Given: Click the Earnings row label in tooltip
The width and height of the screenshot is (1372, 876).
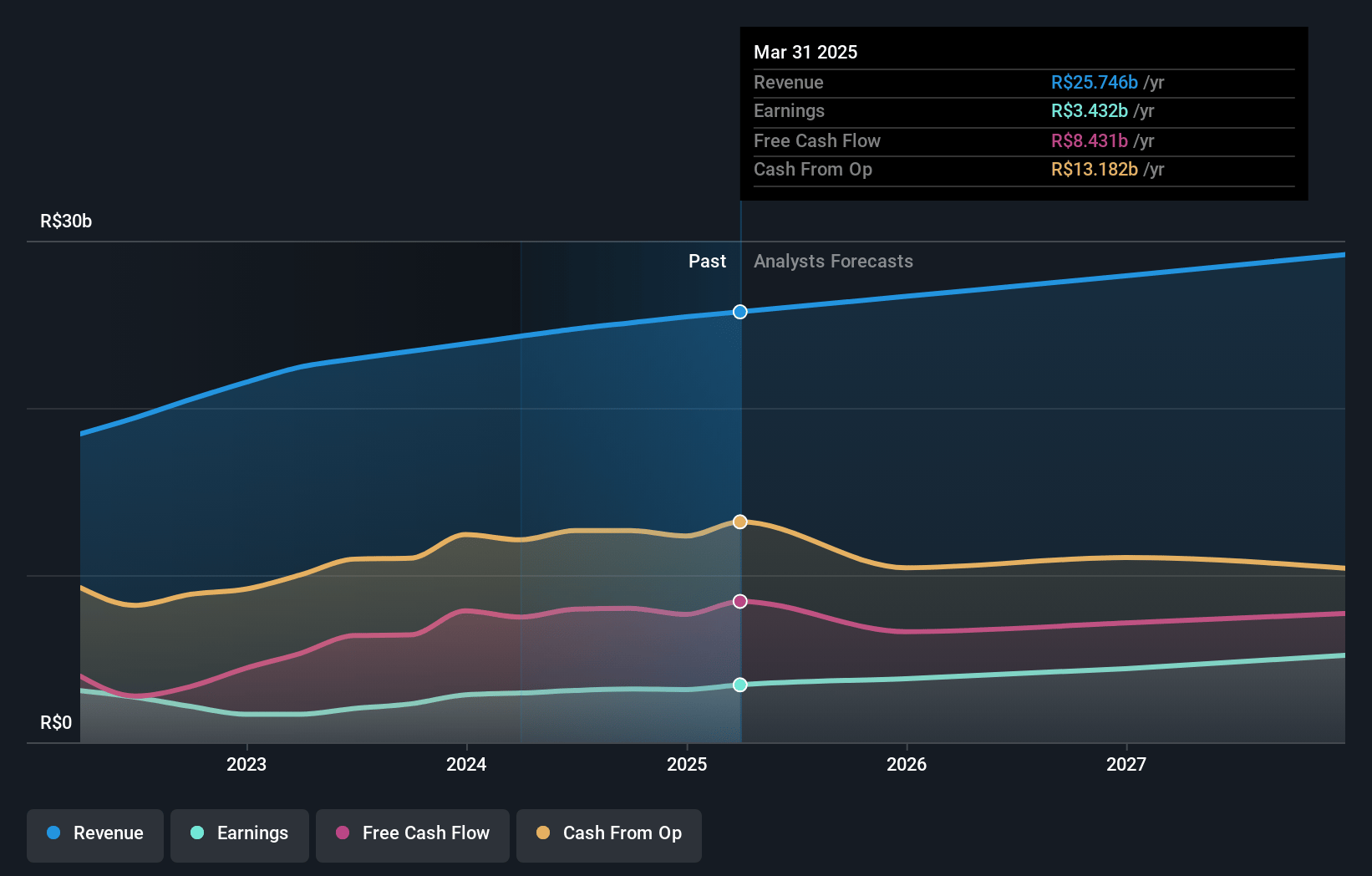Looking at the screenshot, I should 789,110.
